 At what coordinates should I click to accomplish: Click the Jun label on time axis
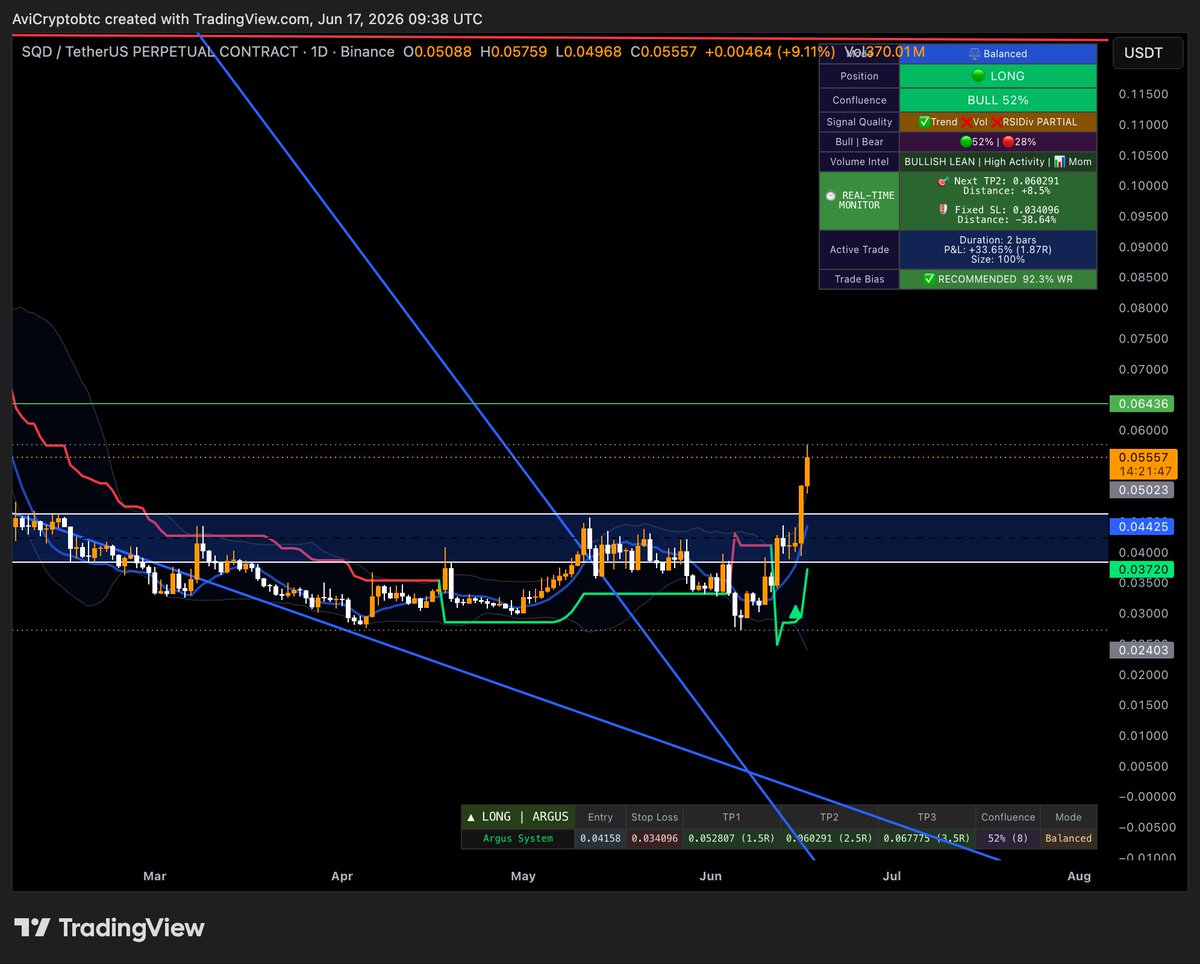(x=710, y=876)
